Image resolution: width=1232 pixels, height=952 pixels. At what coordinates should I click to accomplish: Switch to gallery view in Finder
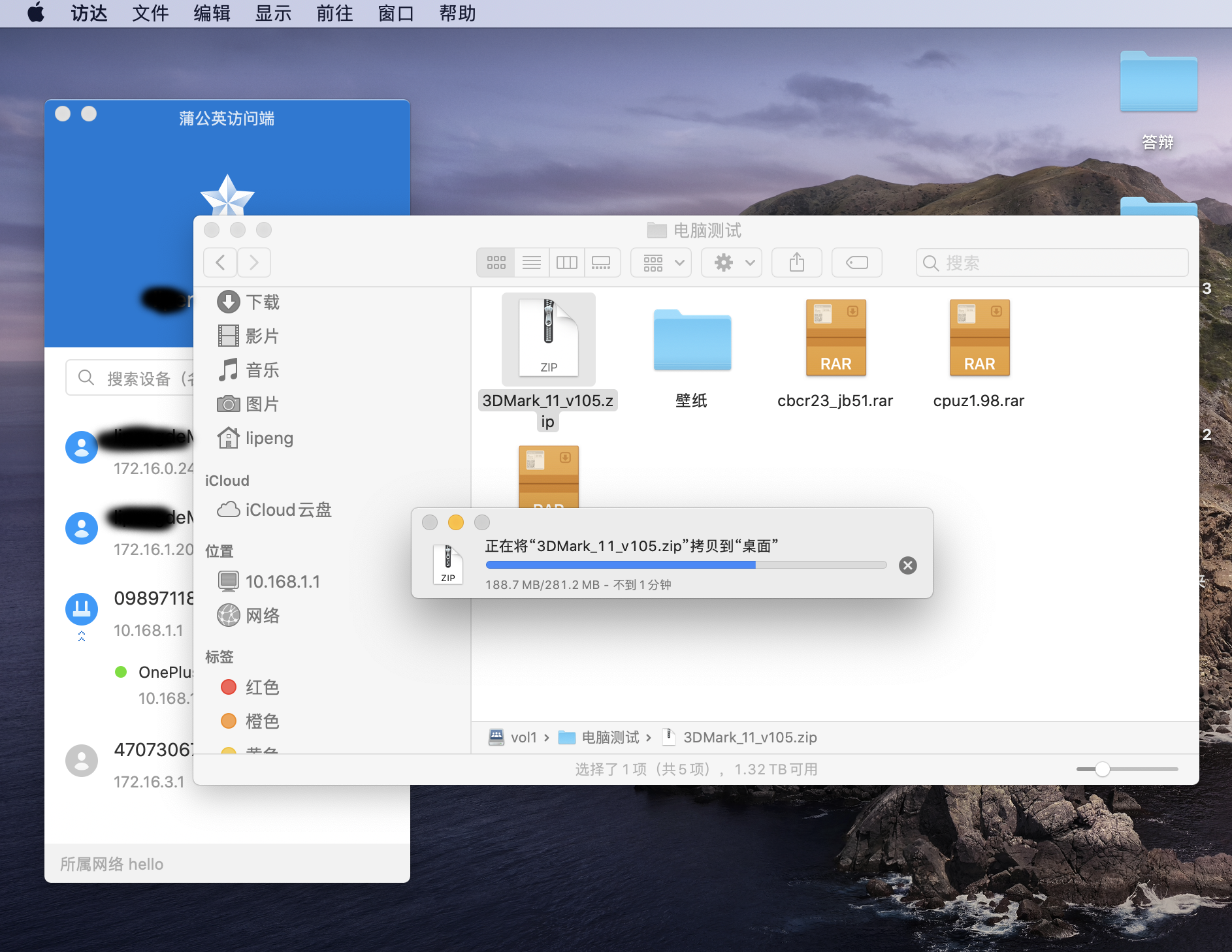(x=602, y=262)
